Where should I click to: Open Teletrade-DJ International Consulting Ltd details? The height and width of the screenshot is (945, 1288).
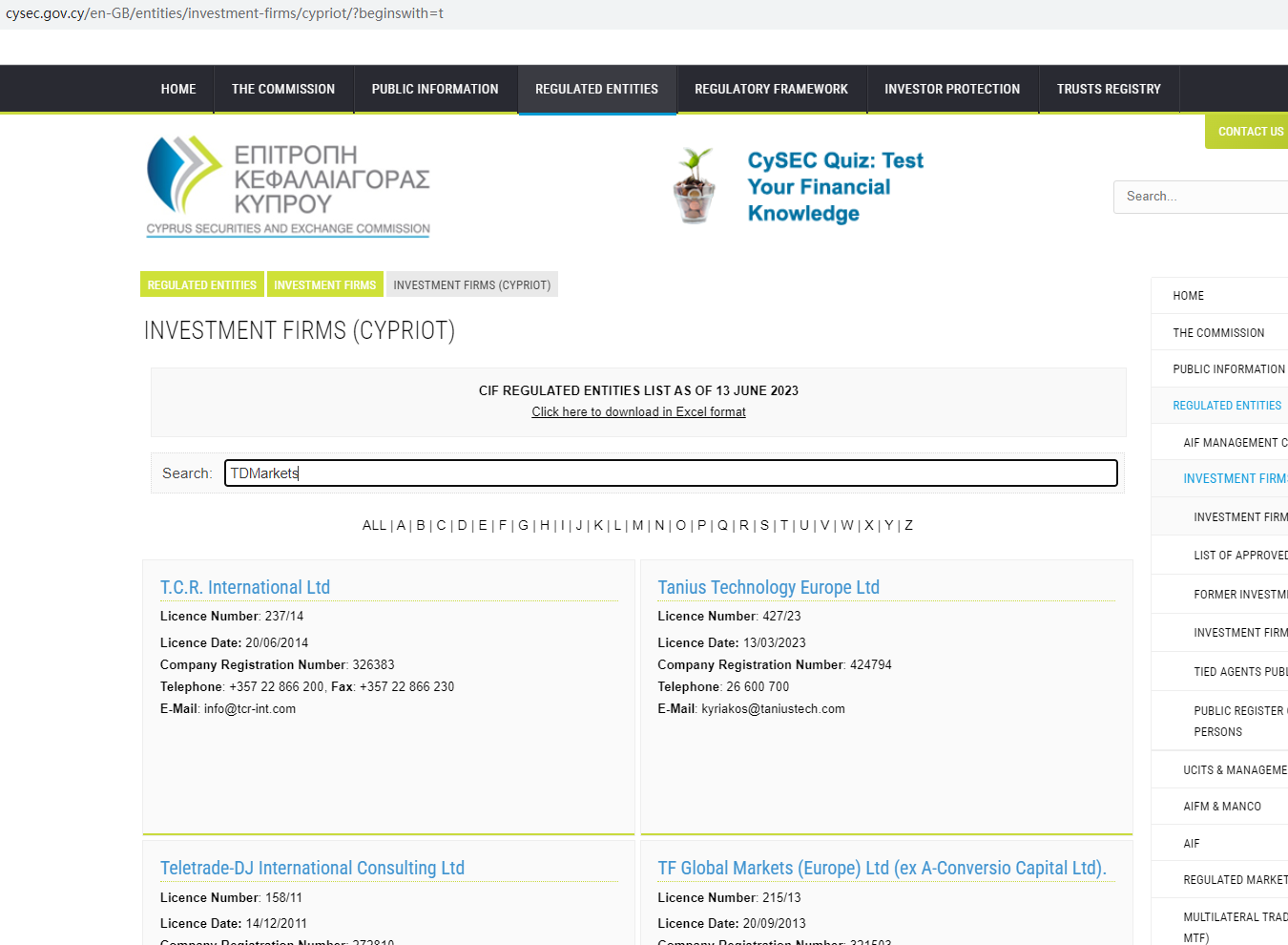312,868
